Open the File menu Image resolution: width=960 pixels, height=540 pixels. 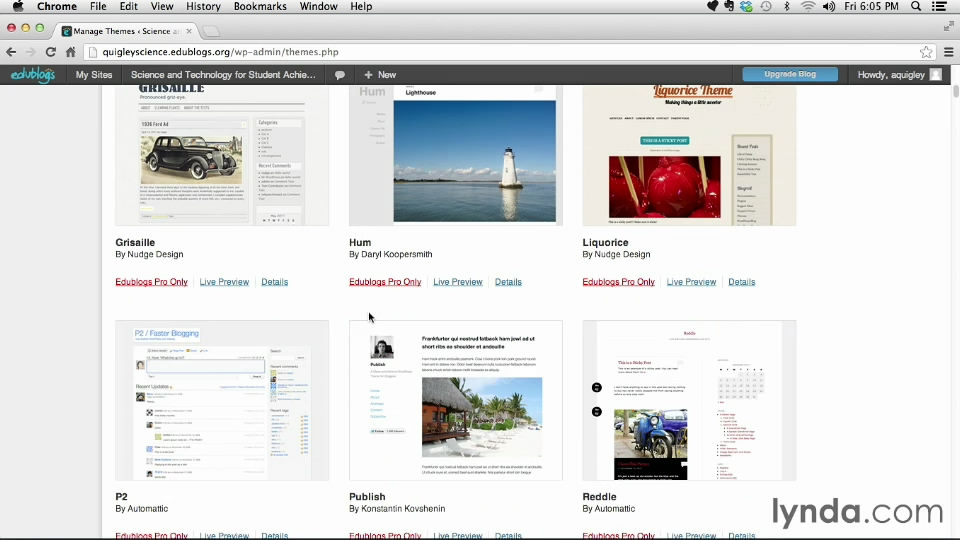tap(98, 6)
